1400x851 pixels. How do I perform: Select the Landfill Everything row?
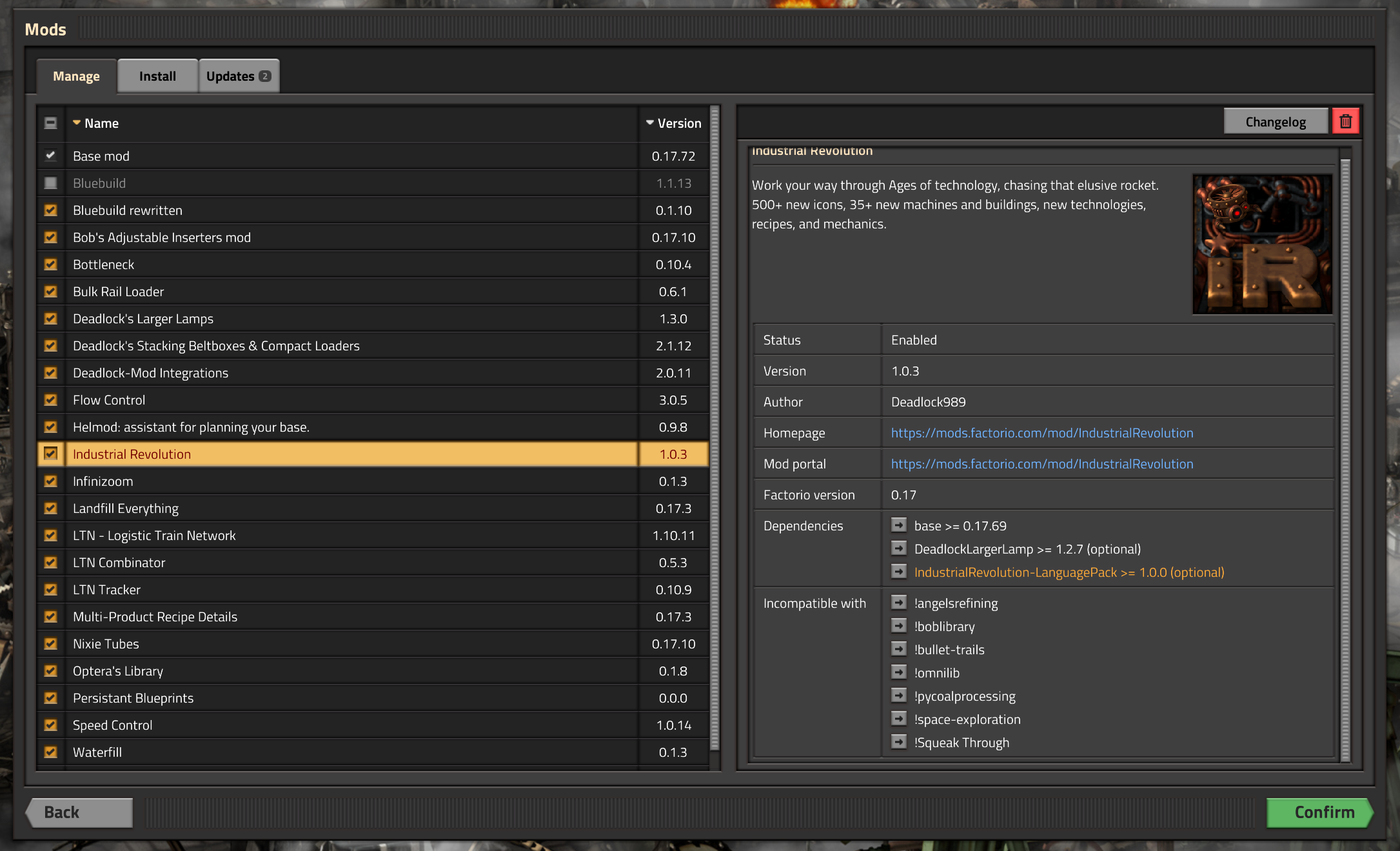coord(351,508)
